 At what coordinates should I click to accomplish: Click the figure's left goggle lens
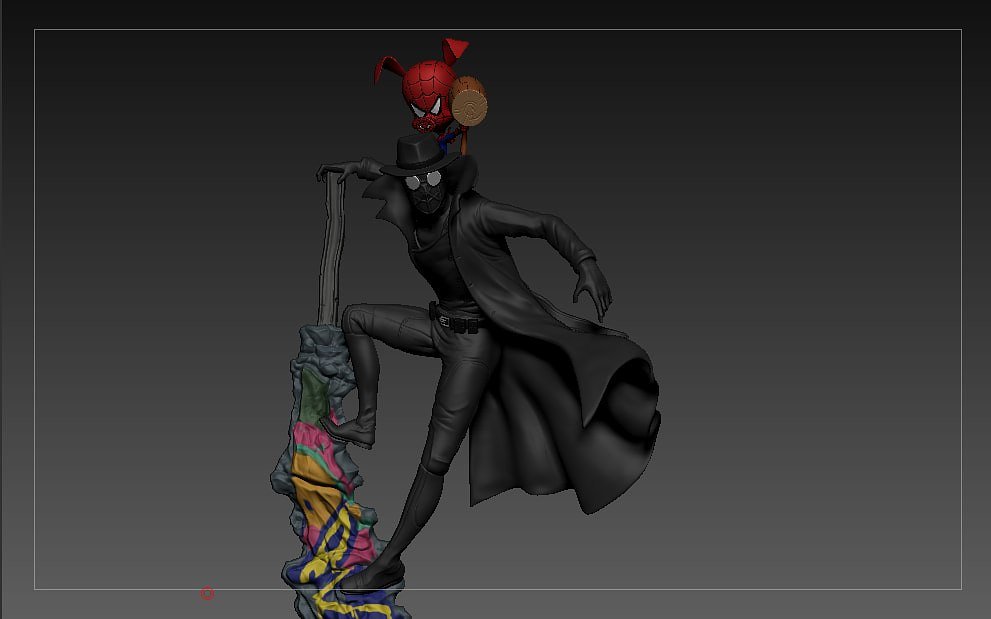[x=413, y=183]
